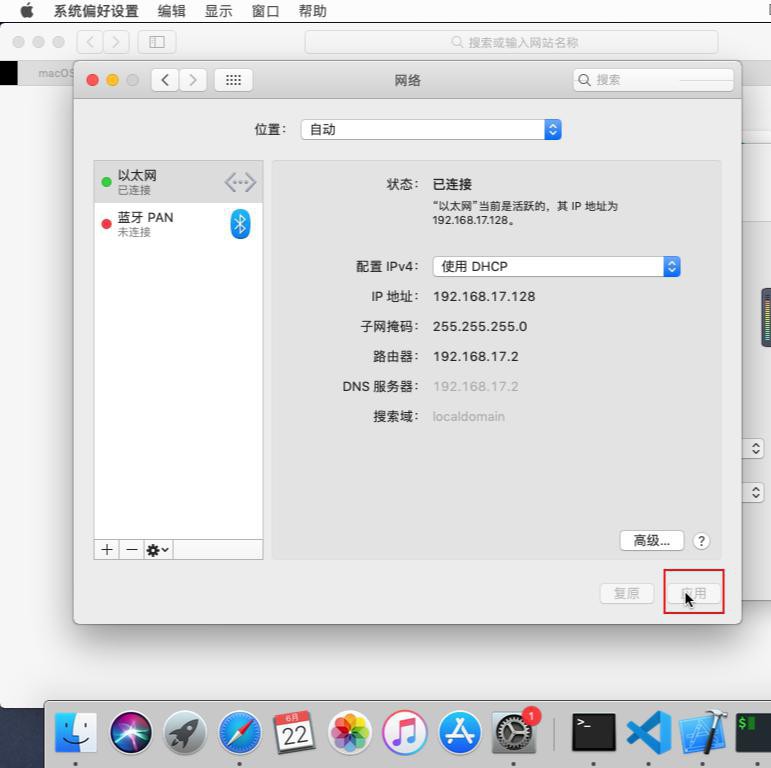Open the 高级... advanced settings

(652, 541)
